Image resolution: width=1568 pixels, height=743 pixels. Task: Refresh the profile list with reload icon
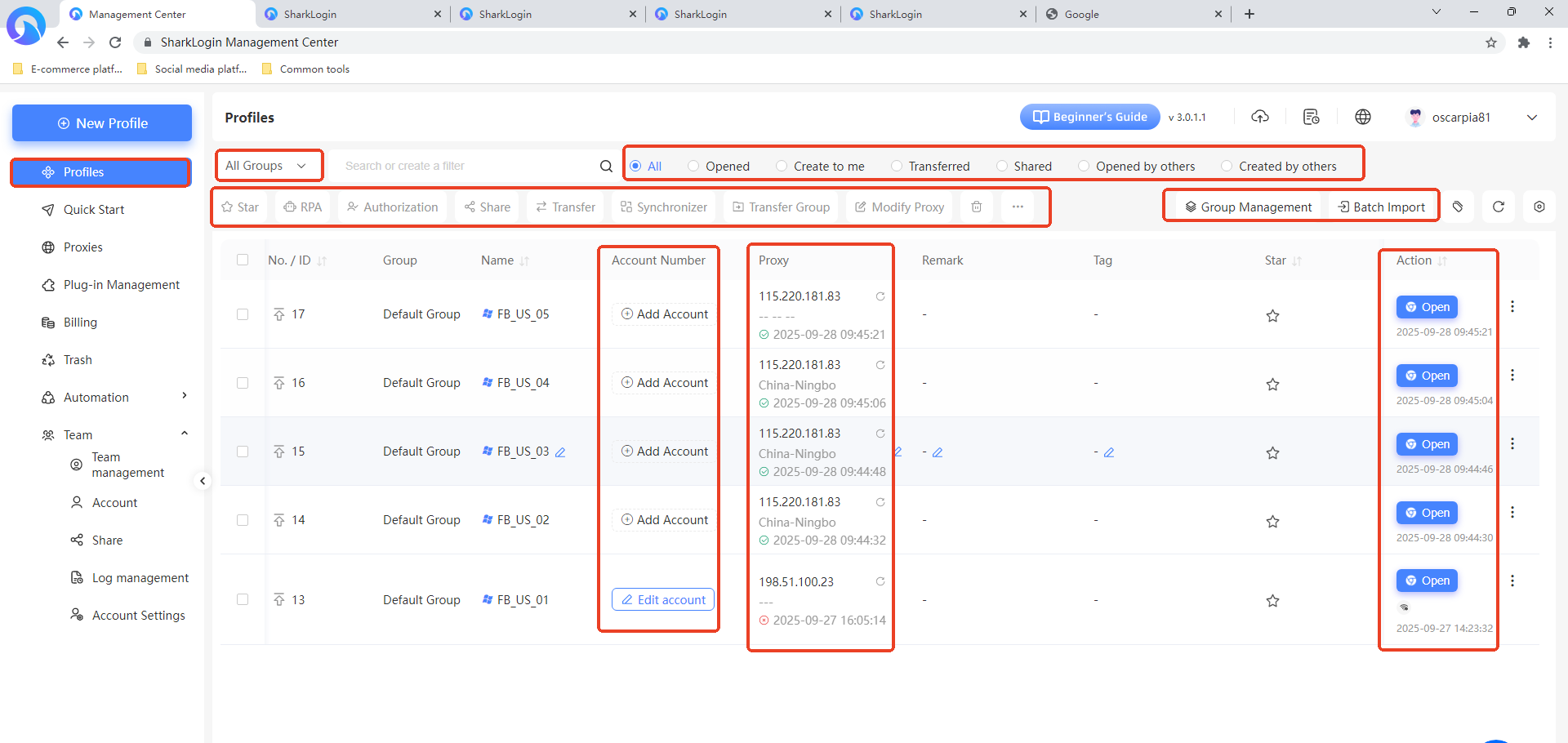point(1499,207)
